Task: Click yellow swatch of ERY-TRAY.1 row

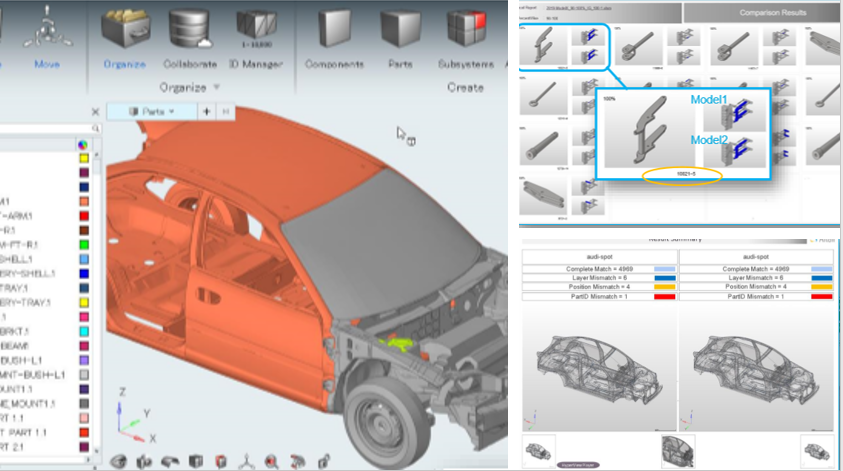Action: tap(84, 303)
